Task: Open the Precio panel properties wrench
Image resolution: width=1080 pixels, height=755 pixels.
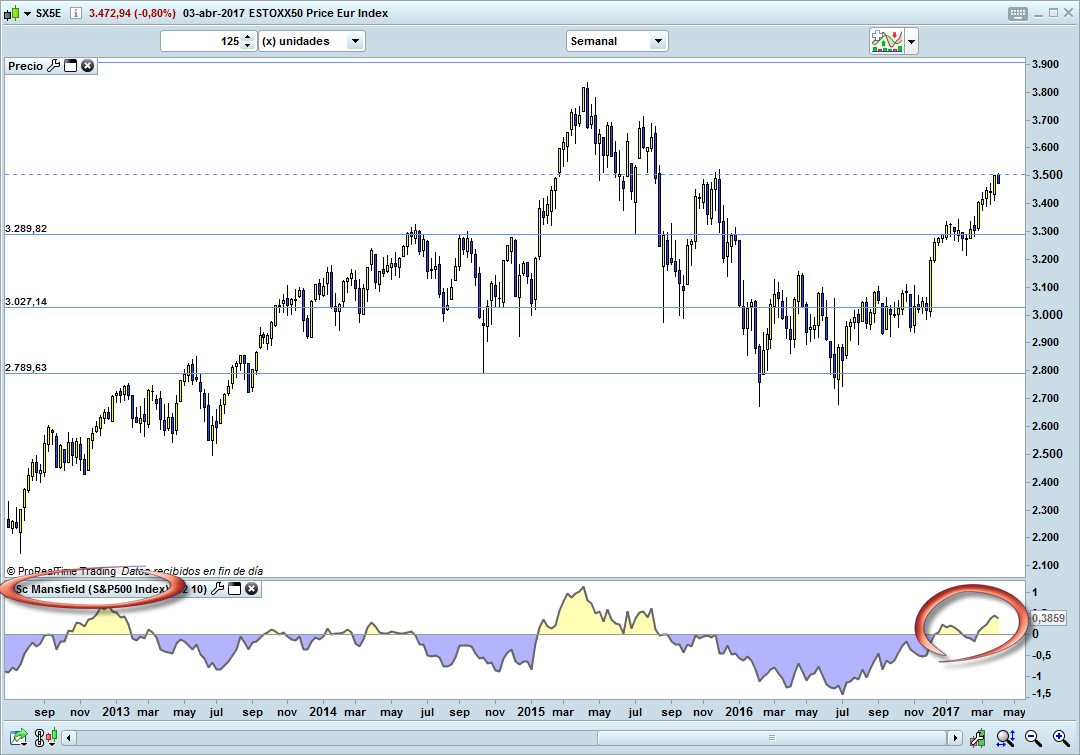Action: 54,65
